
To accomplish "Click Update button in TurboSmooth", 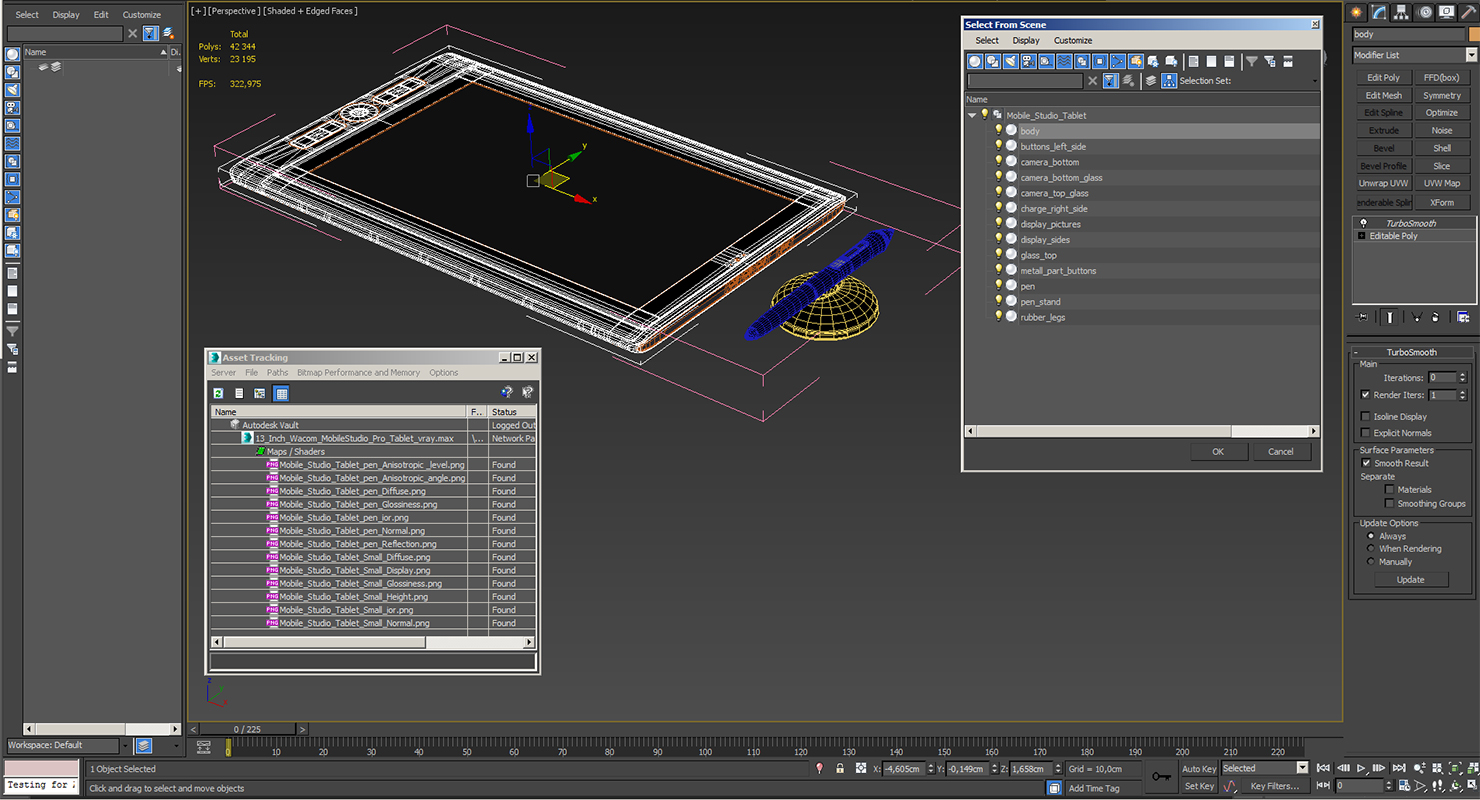I will click(x=1410, y=580).
